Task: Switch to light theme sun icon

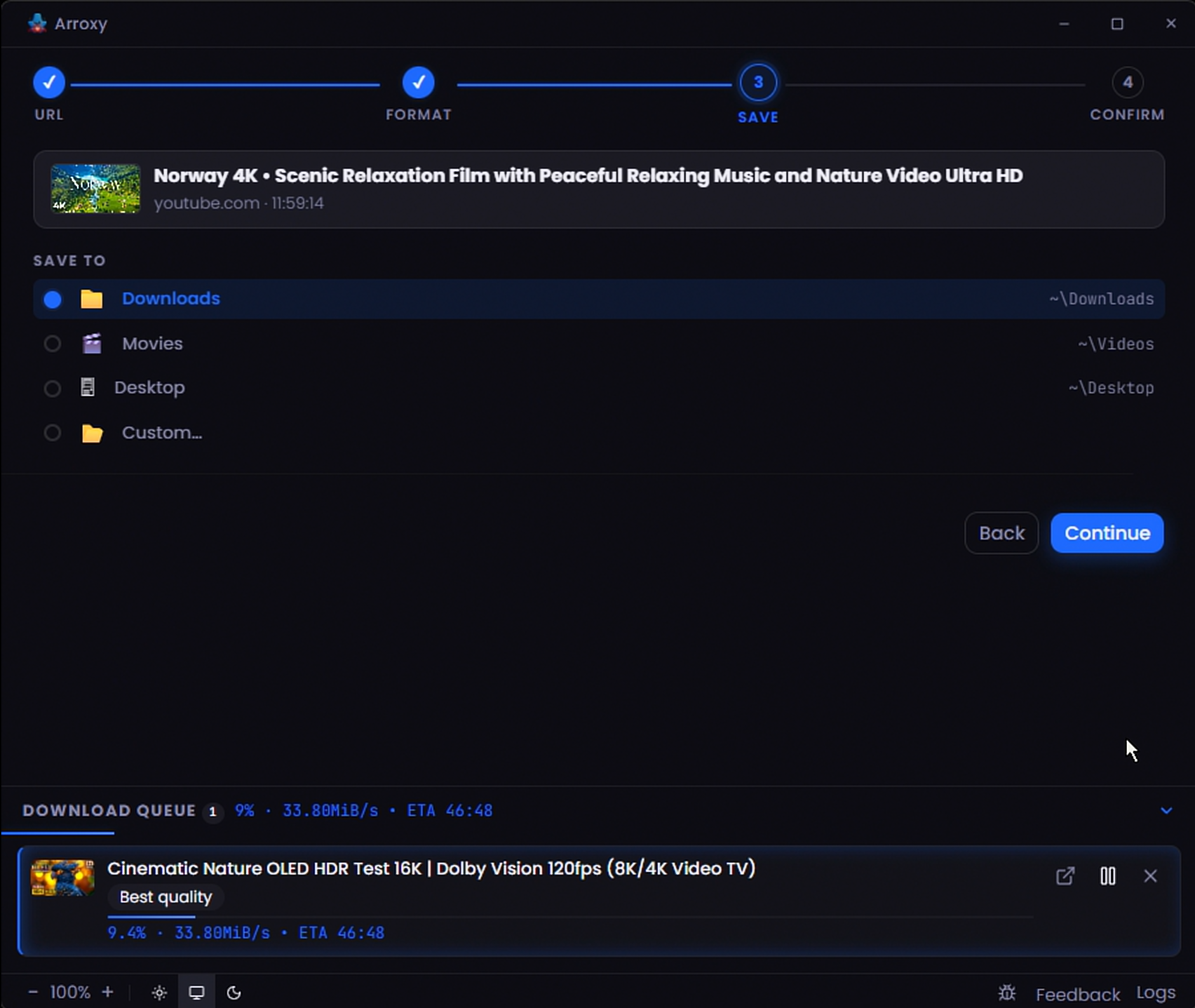Action: pyautogui.click(x=160, y=993)
